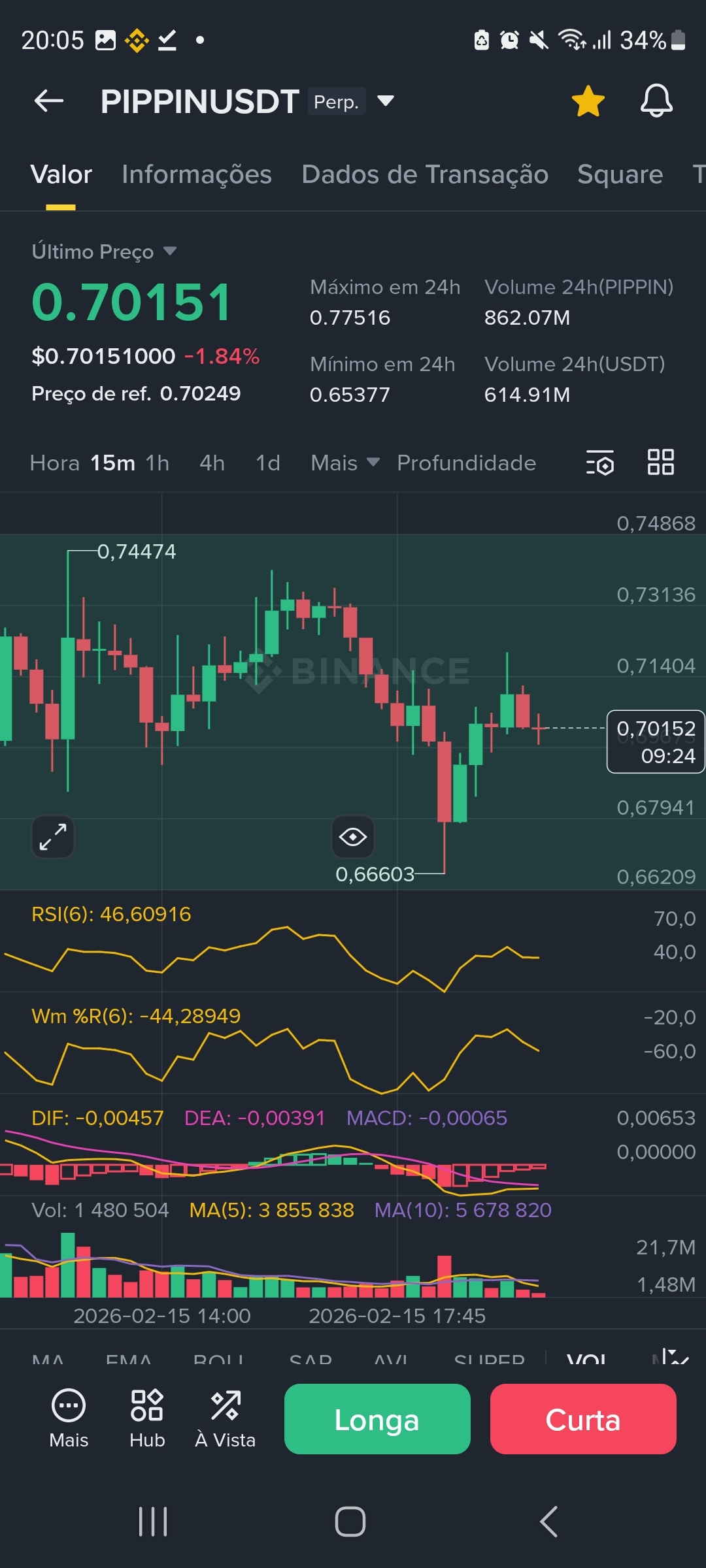Open the price alert bell
Screen dimensions: 706x1568
[x=656, y=101]
